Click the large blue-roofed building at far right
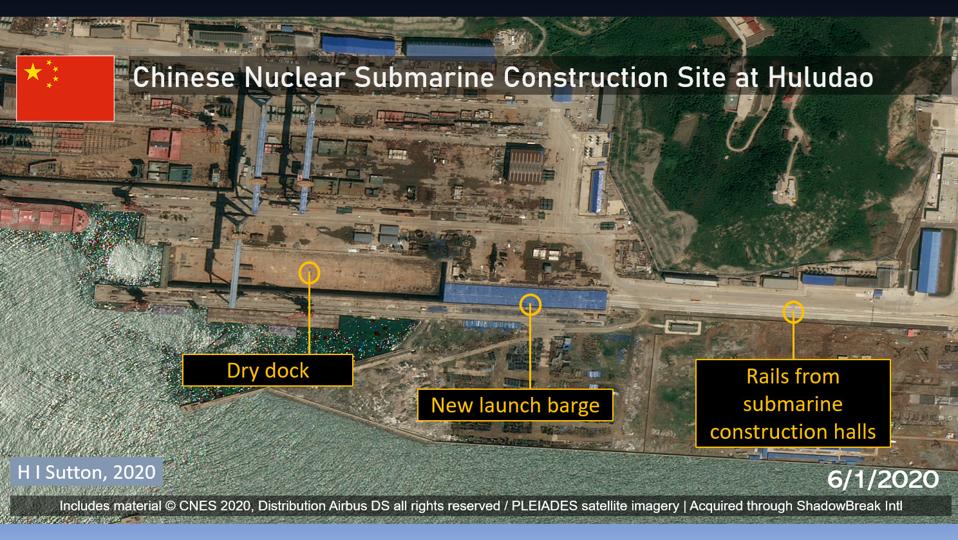 pyautogui.click(x=930, y=261)
